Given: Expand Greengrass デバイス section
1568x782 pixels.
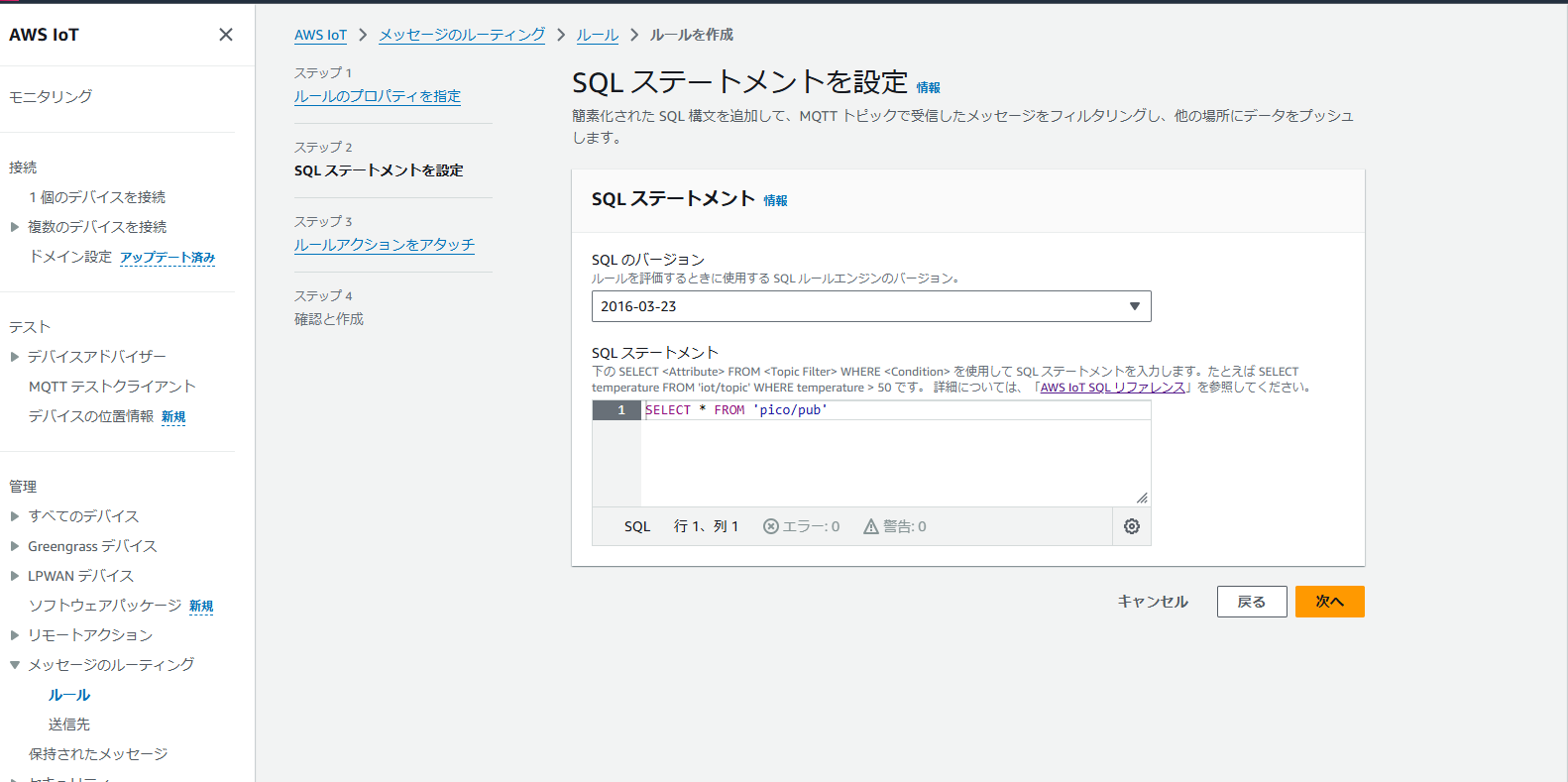Looking at the screenshot, I should 15,546.
